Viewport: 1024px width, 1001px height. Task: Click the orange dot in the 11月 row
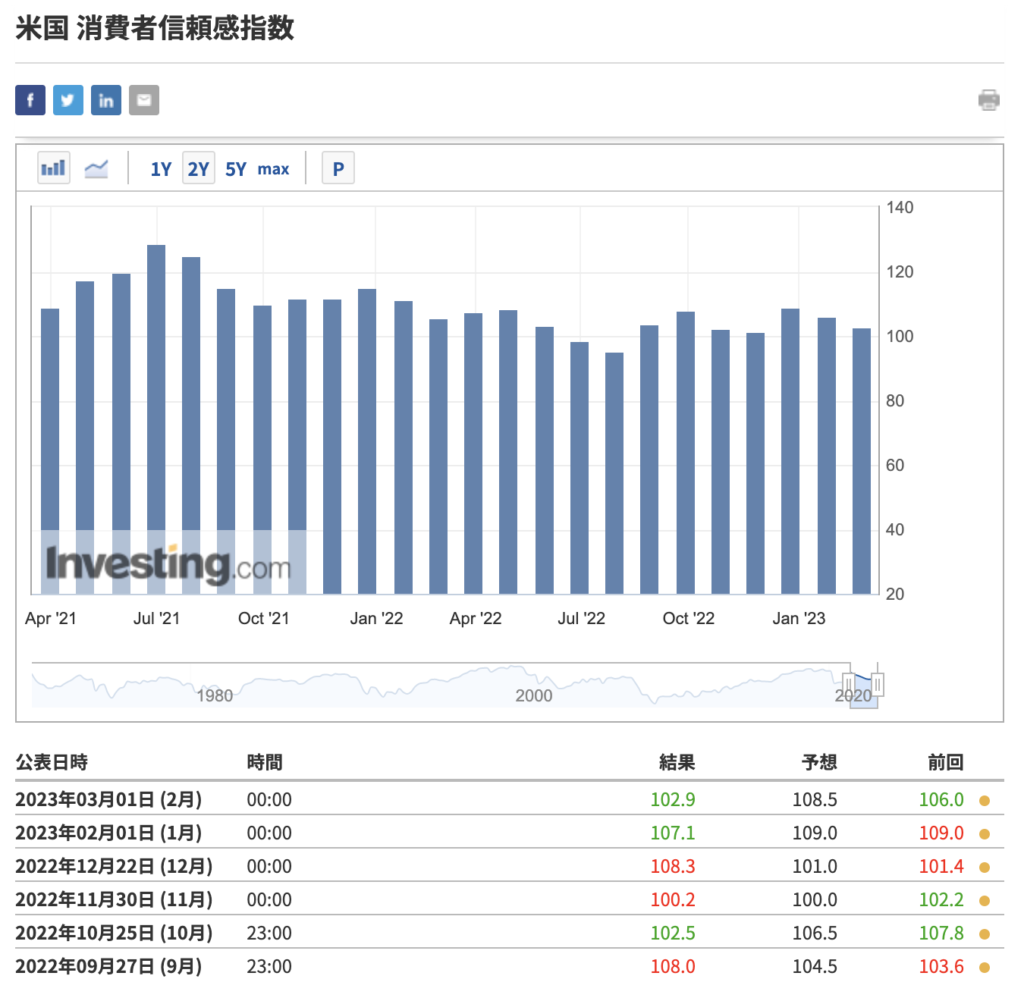[x=984, y=900]
